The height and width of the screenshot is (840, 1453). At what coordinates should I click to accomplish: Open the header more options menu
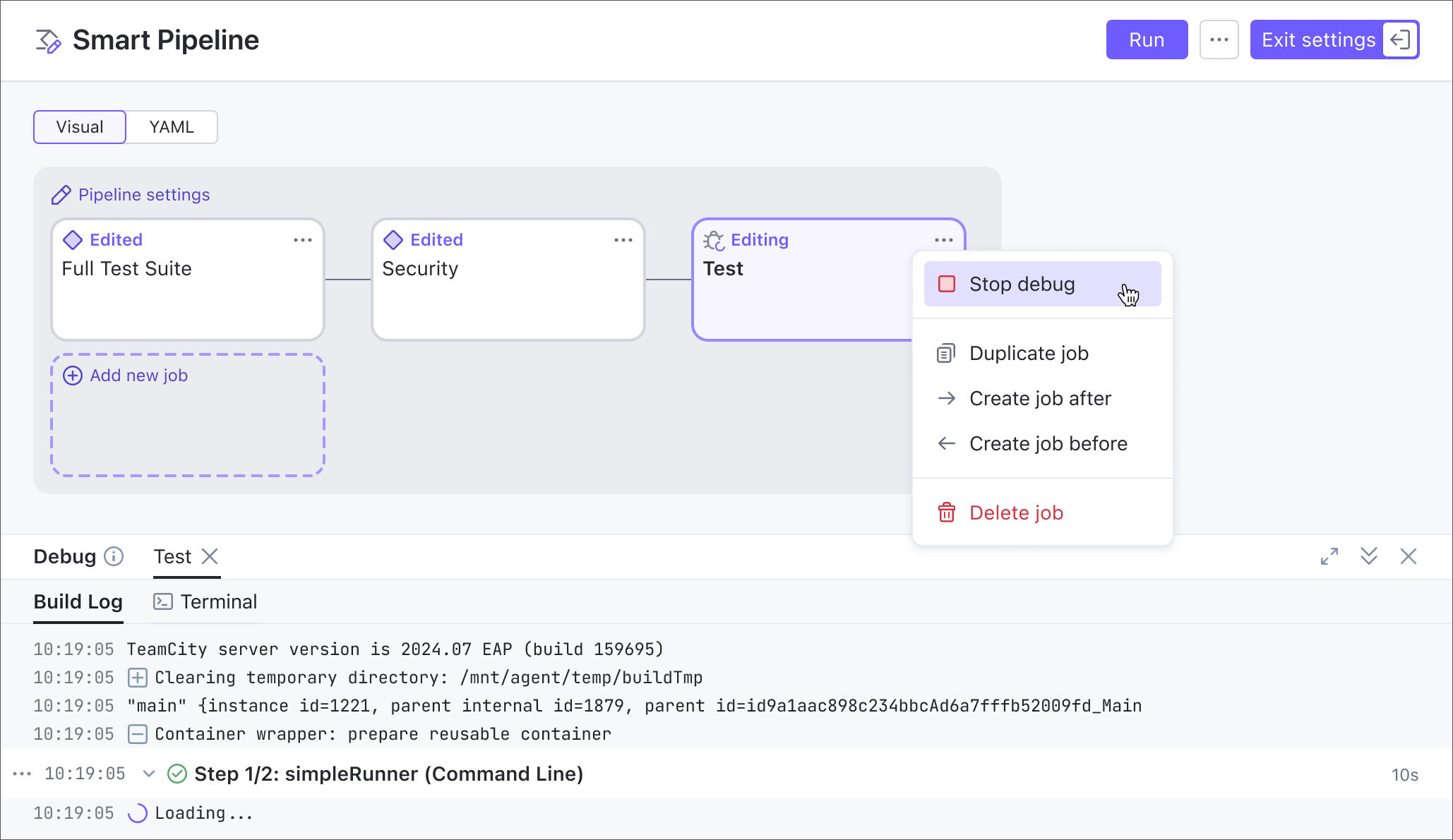click(1219, 40)
